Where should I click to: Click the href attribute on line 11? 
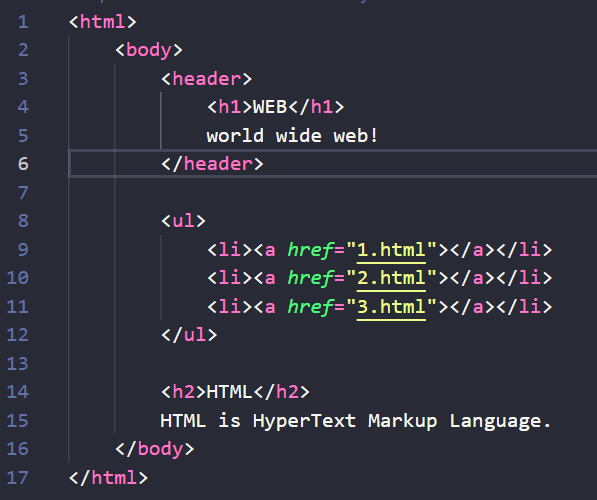pos(310,307)
